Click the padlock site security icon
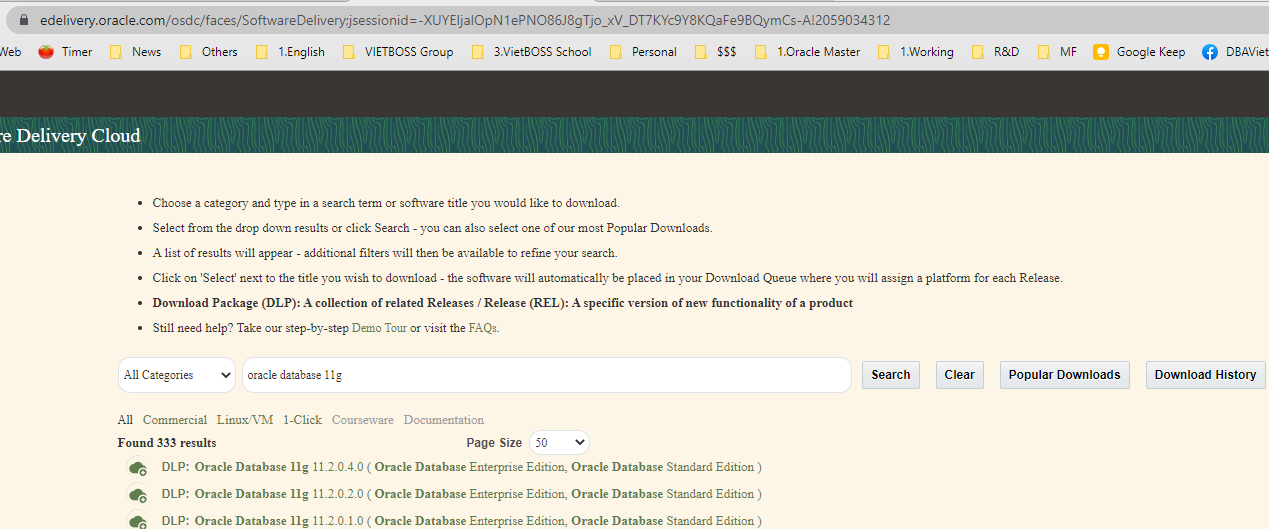This screenshot has width=1269, height=529. [x=25, y=20]
